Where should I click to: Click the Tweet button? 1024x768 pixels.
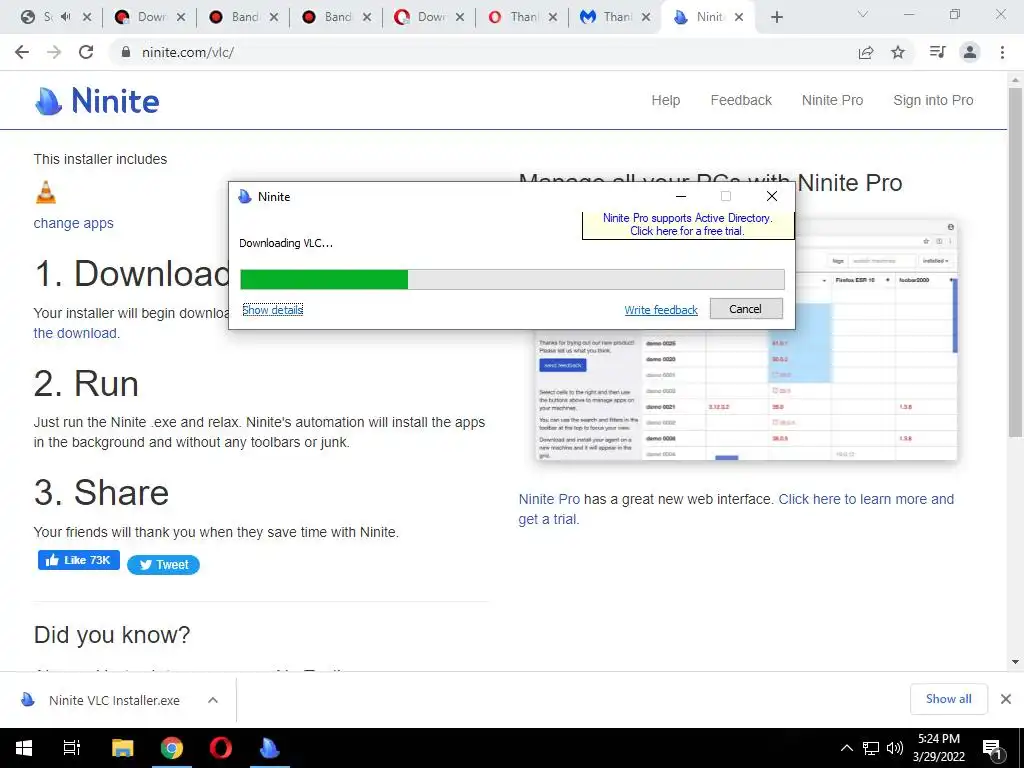[x=163, y=565]
